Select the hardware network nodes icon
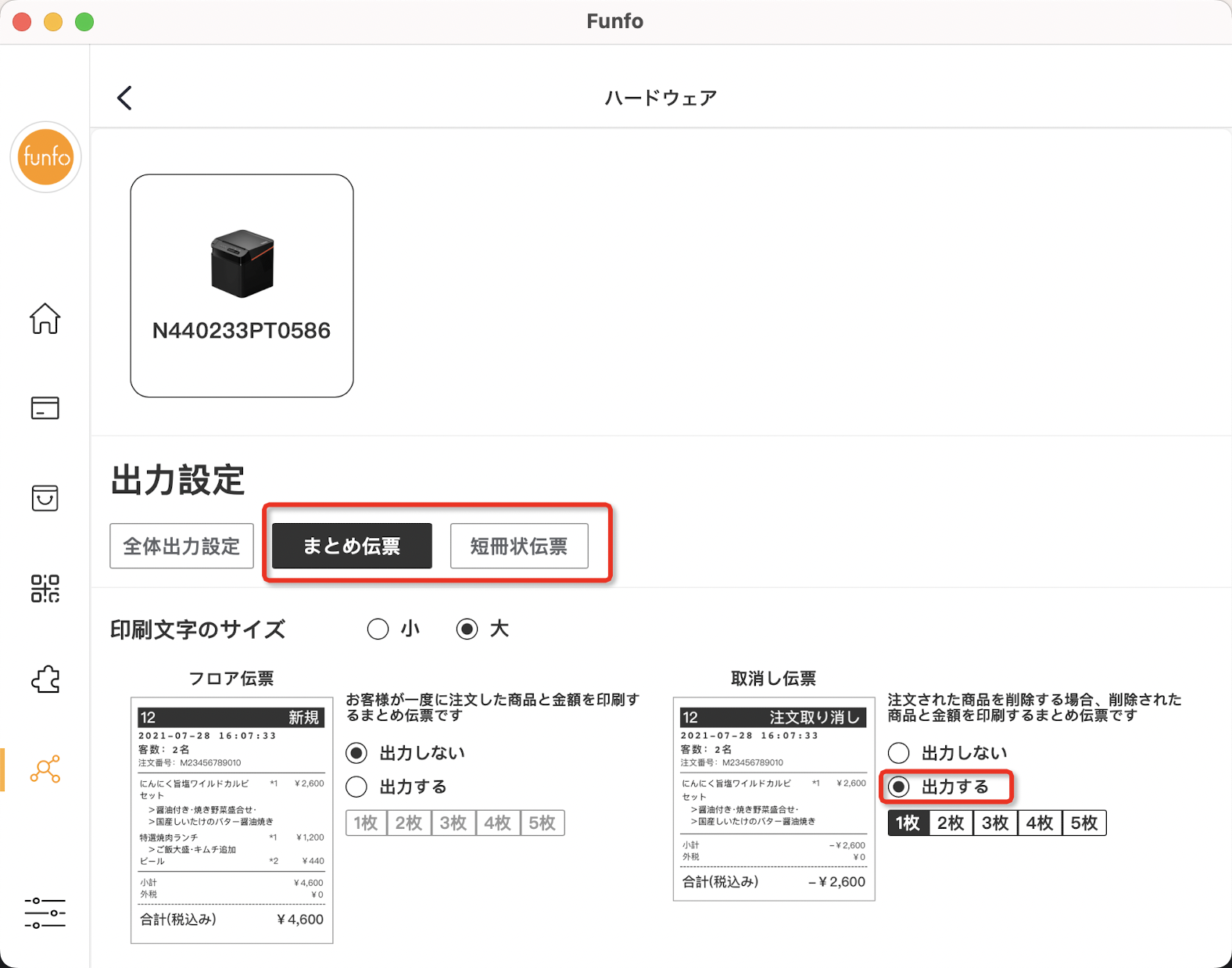Screen dimensions: 1232x968 tap(45, 769)
